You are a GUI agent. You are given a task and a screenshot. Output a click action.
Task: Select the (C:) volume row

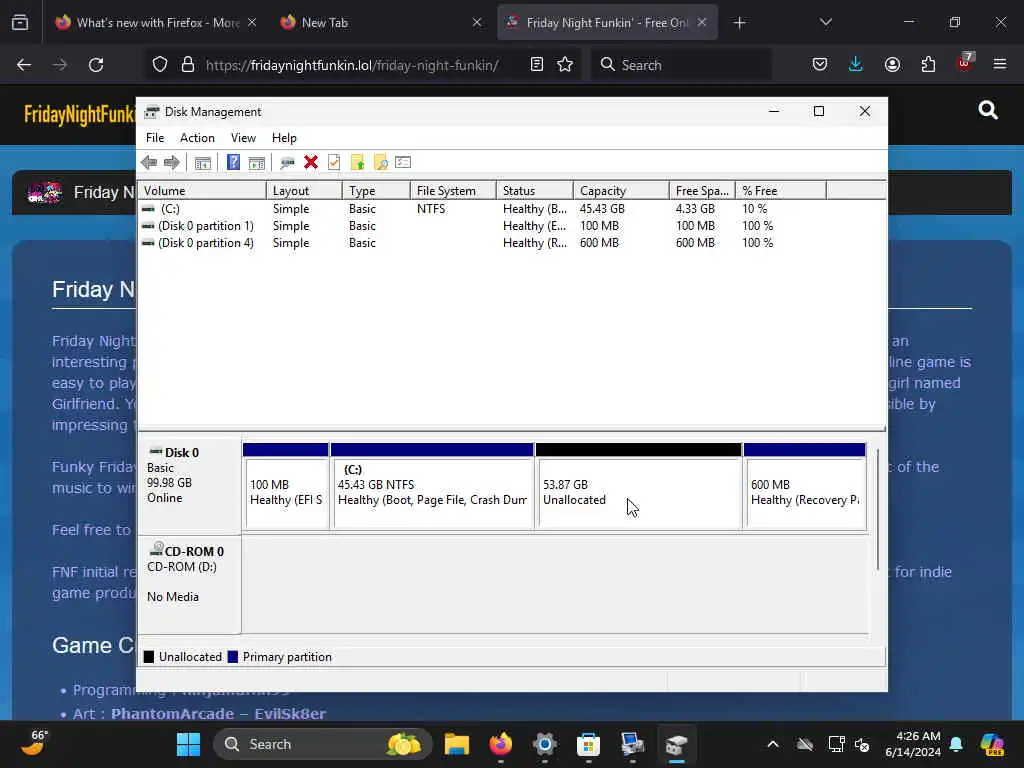482,209
